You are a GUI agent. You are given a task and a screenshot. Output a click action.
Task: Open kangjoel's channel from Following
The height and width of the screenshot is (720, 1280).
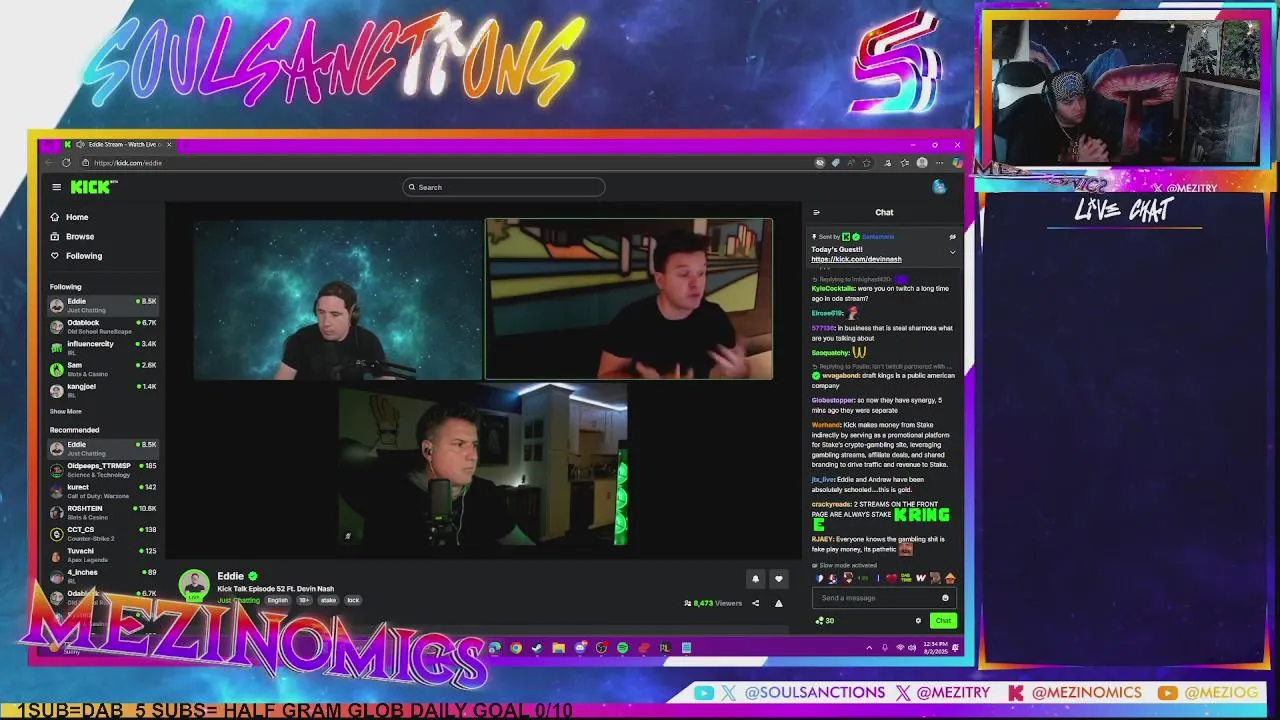coord(104,390)
